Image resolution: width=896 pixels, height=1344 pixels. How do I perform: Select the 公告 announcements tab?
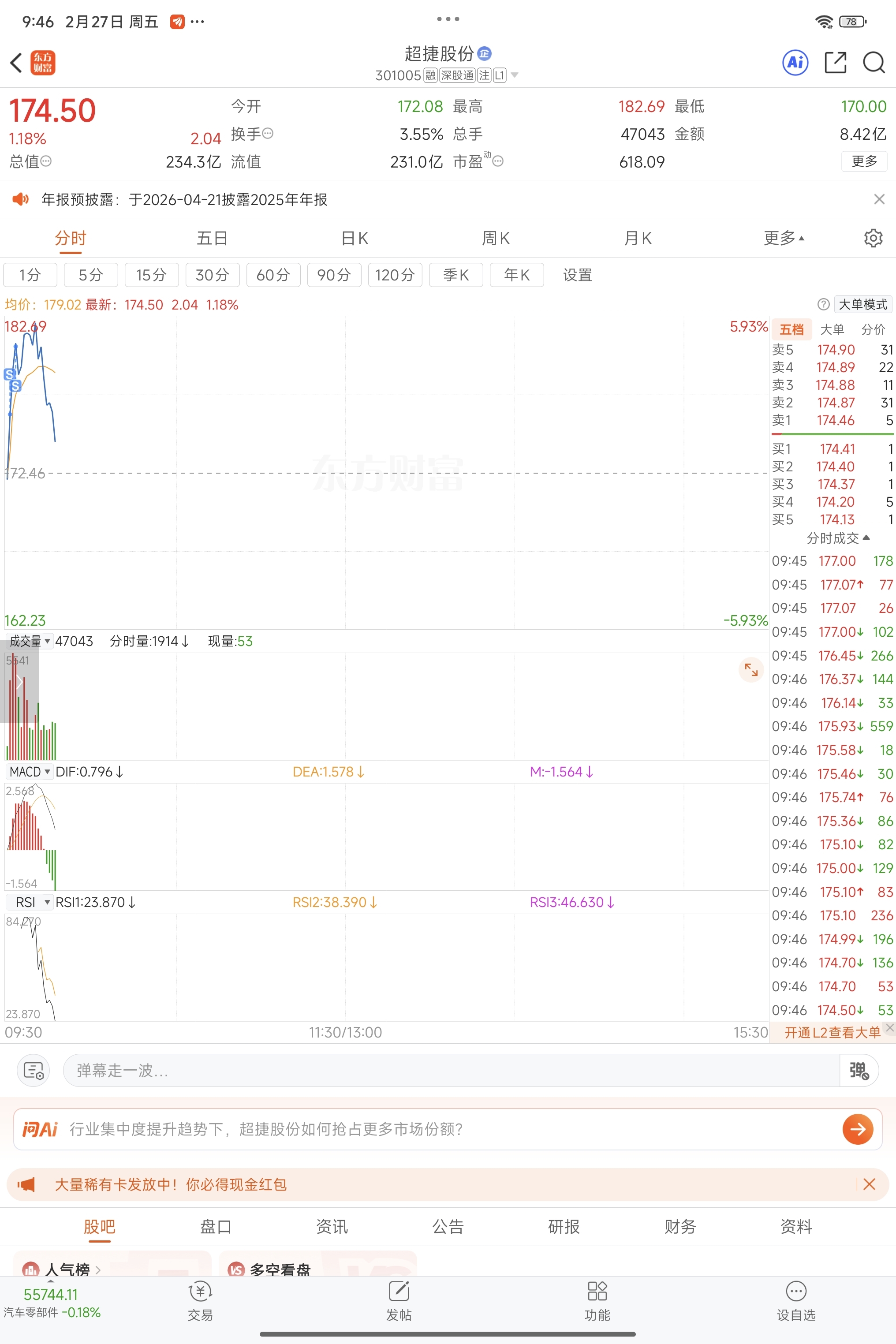pos(448,1226)
